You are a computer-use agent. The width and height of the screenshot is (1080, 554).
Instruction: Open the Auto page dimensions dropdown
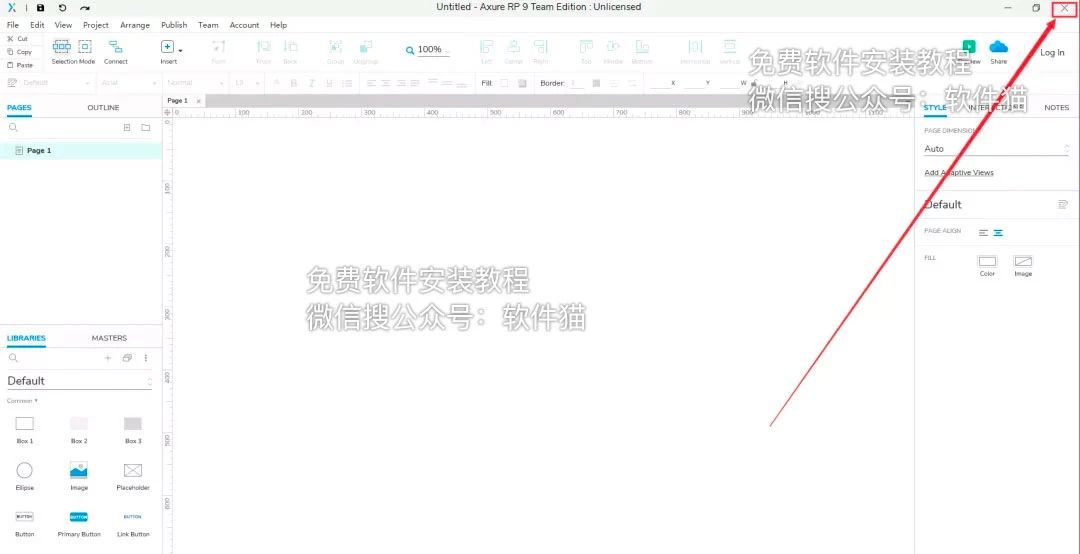(997, 149)
